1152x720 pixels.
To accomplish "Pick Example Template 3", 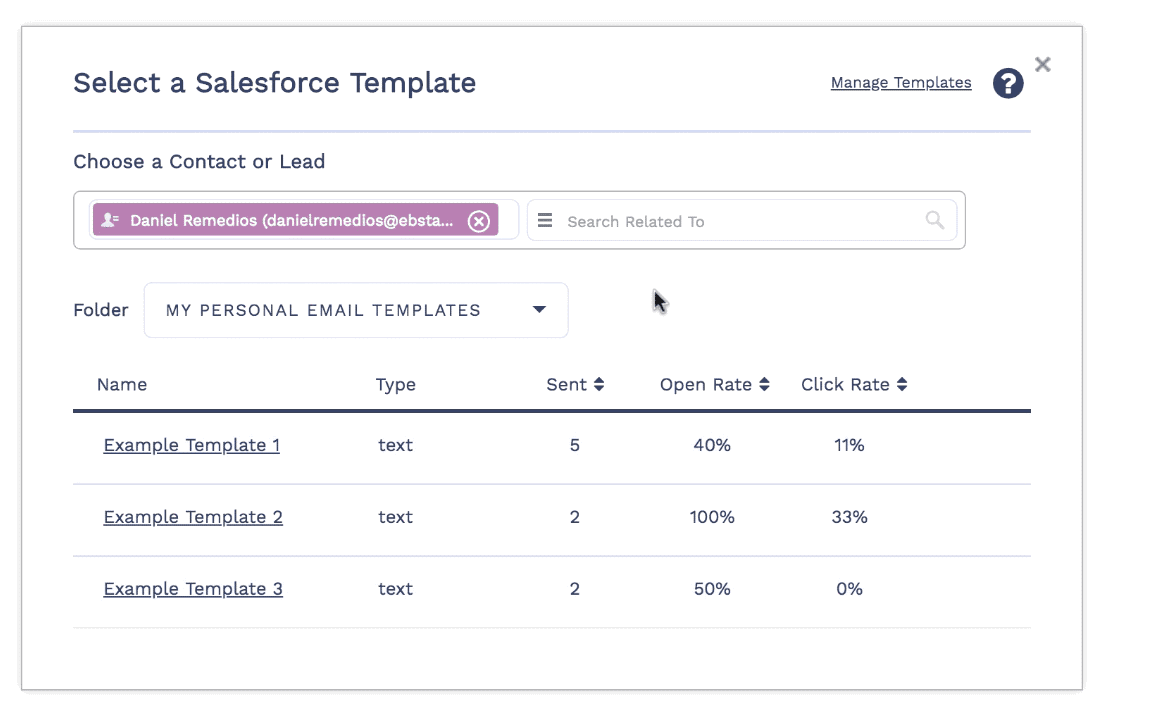I will (x=192, y=589).
